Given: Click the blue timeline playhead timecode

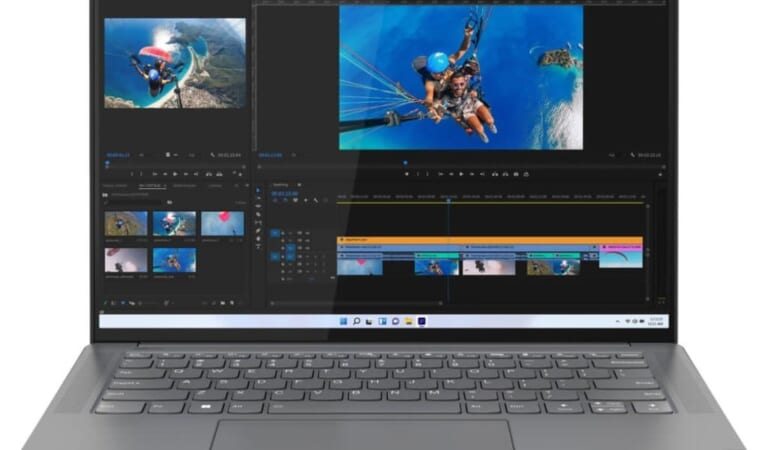Looking at the screenshot, I should (285, 193).
